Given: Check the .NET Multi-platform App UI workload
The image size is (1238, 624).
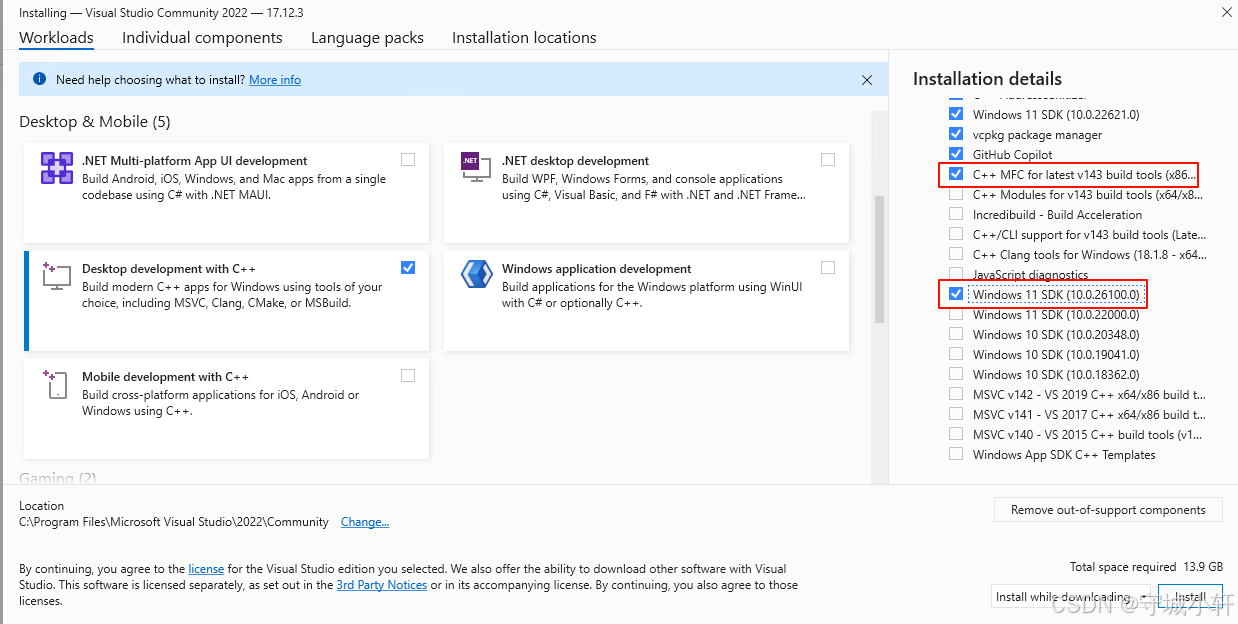Looking at the screenshot, I should (408, 159).
